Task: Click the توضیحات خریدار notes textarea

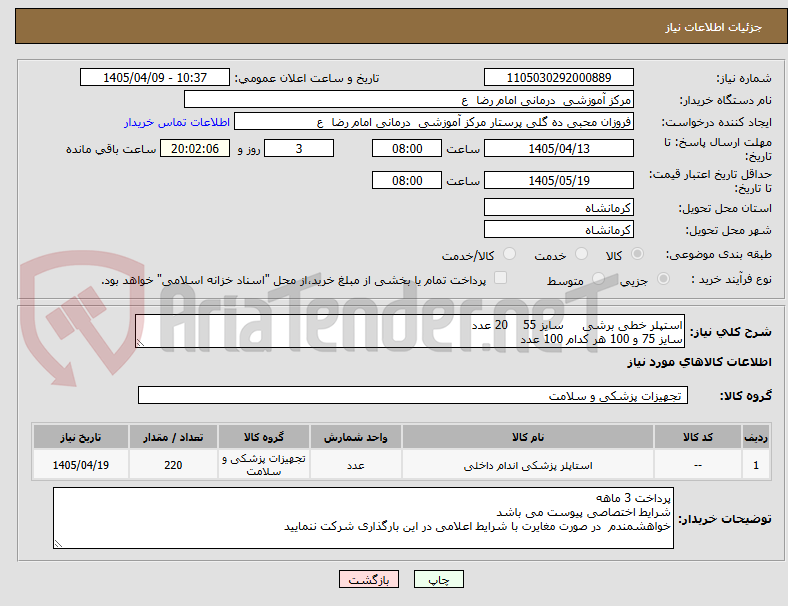Action: click(363, 518)
